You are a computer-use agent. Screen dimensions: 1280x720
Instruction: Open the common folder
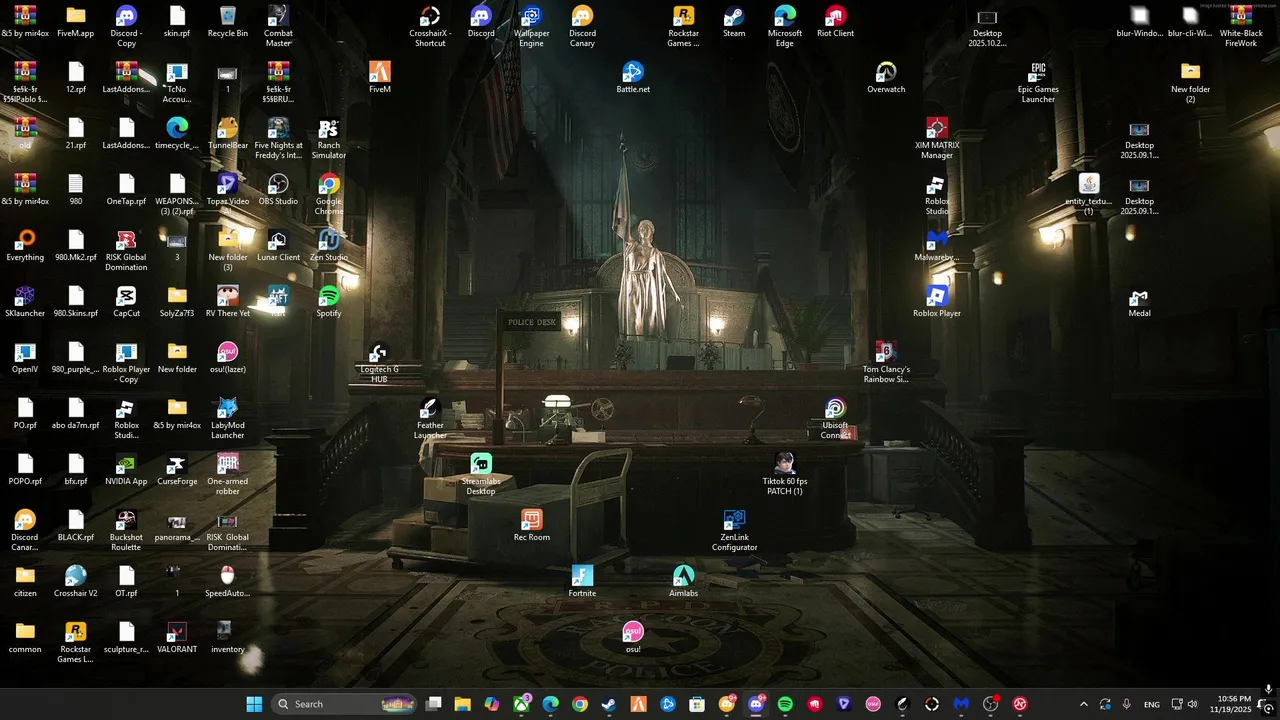[x=25, y=638]
